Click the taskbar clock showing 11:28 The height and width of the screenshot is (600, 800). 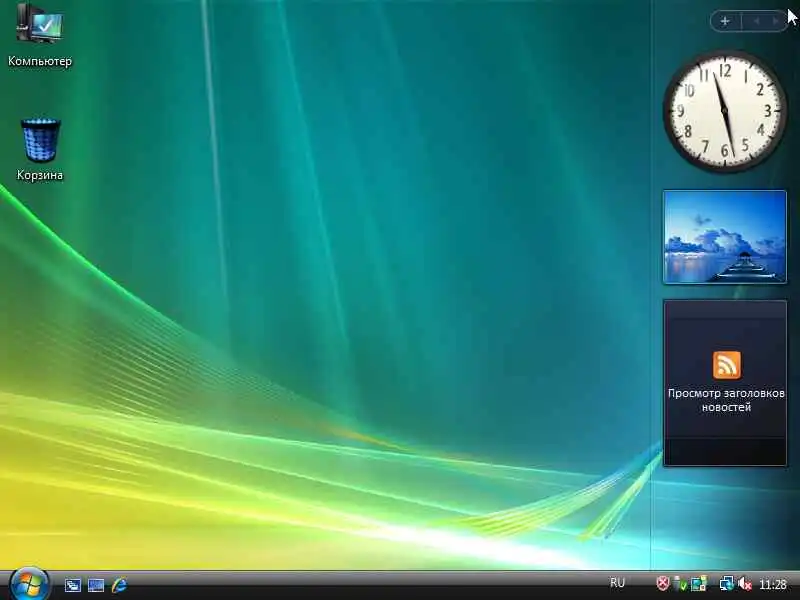(x=772, y=584)
